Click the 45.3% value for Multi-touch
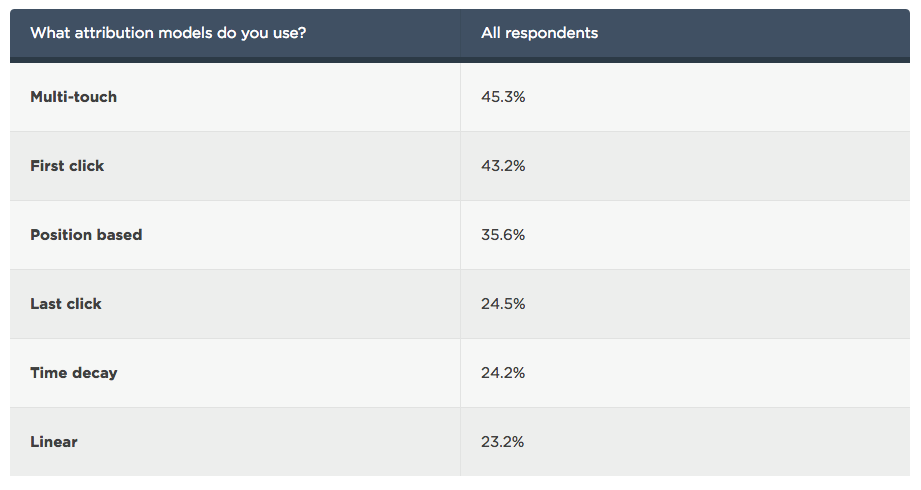Image resolution: width=921 pixels, height=490 pixels. click(x=503, y=97)
